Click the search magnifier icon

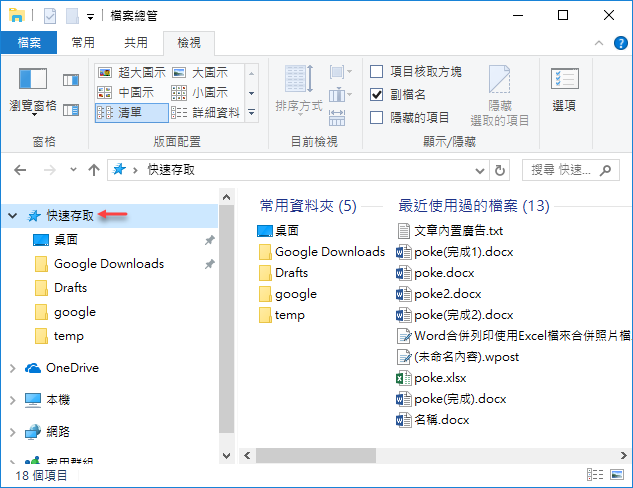[605, 170]
